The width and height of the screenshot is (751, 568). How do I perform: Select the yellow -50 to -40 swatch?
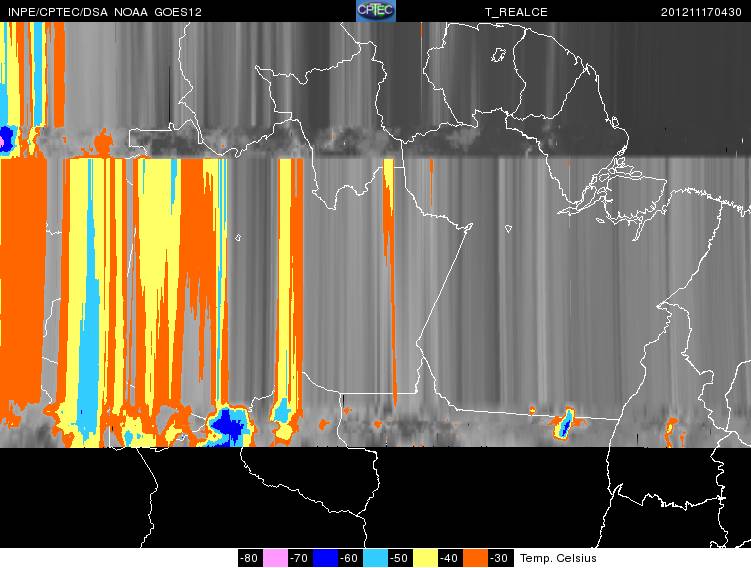coord(426,558)
